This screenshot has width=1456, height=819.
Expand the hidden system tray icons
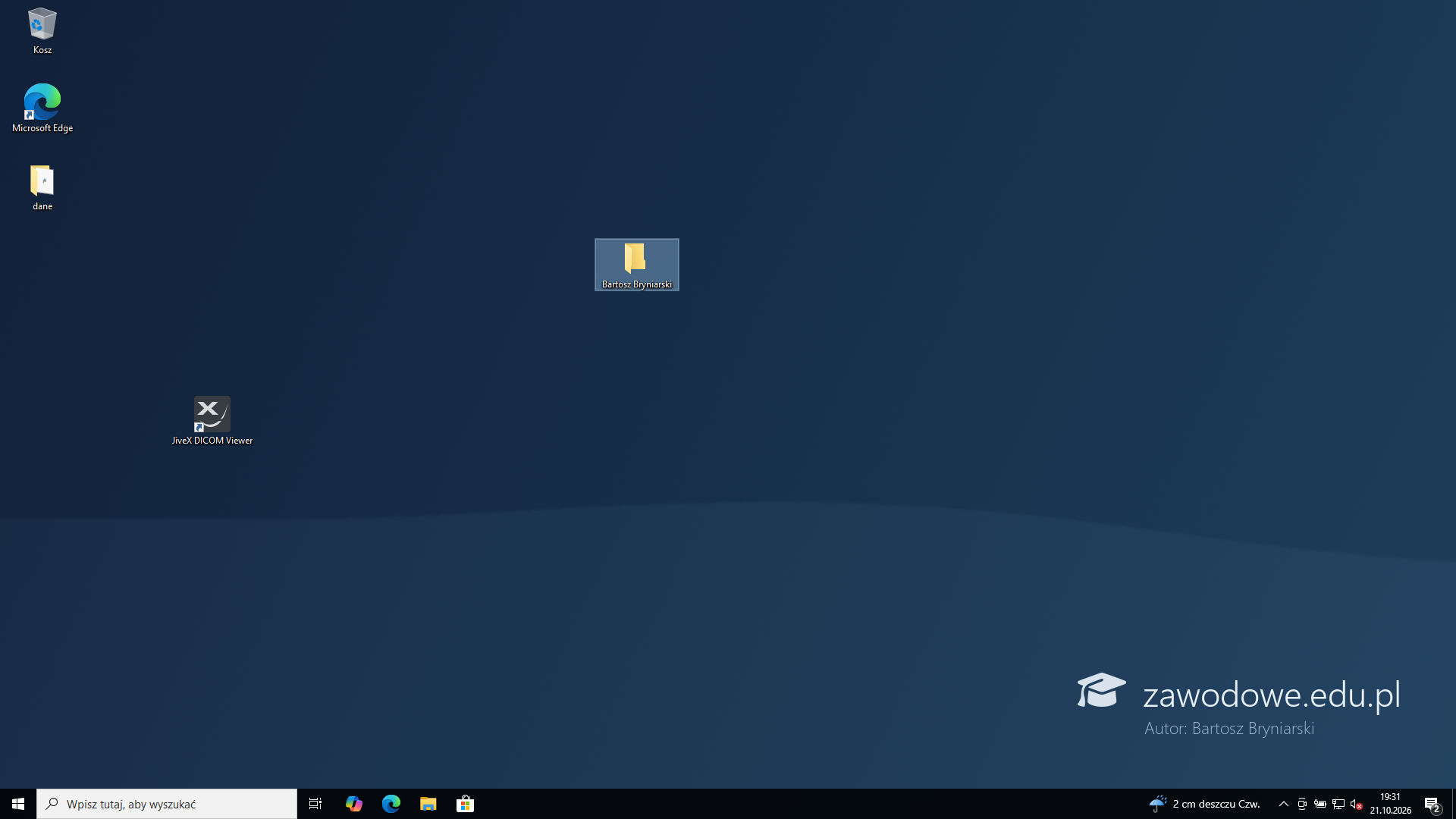coord(1284,804)
